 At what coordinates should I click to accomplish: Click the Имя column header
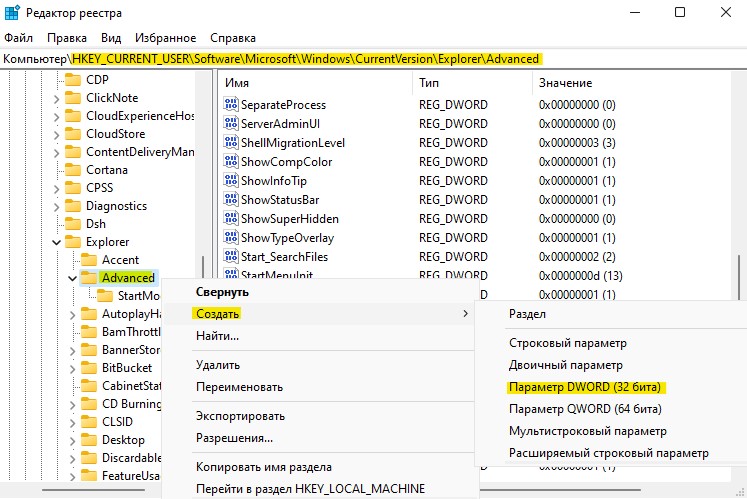coord(316,82)
